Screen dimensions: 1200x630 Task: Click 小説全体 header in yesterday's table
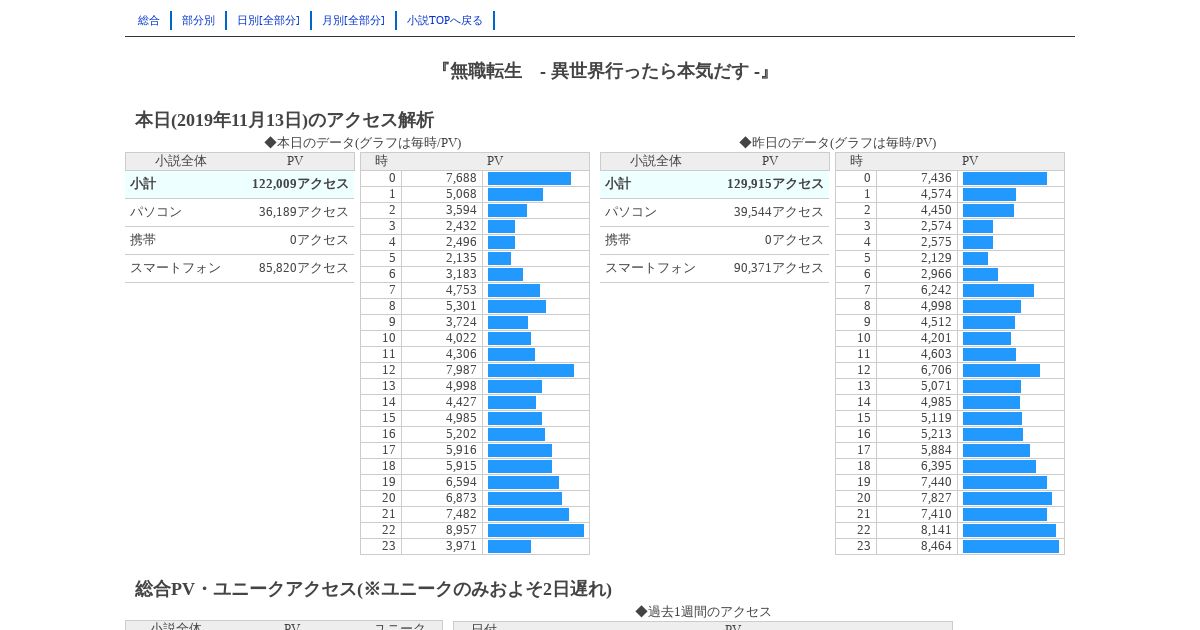[x=656, y=161]
